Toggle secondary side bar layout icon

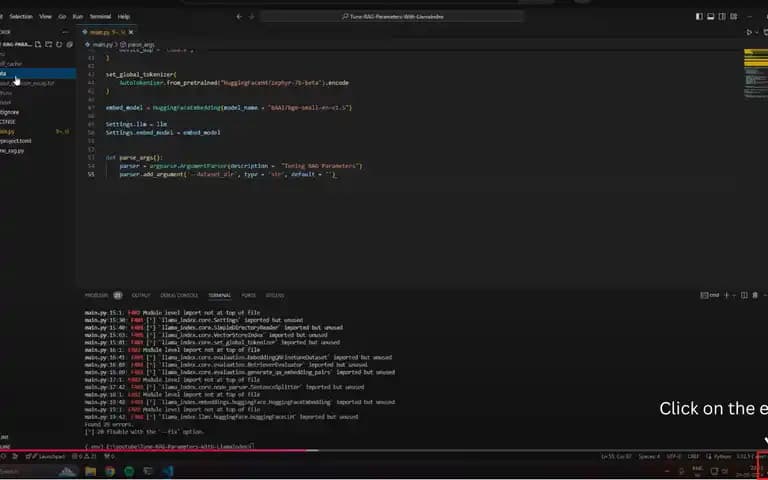722,17
